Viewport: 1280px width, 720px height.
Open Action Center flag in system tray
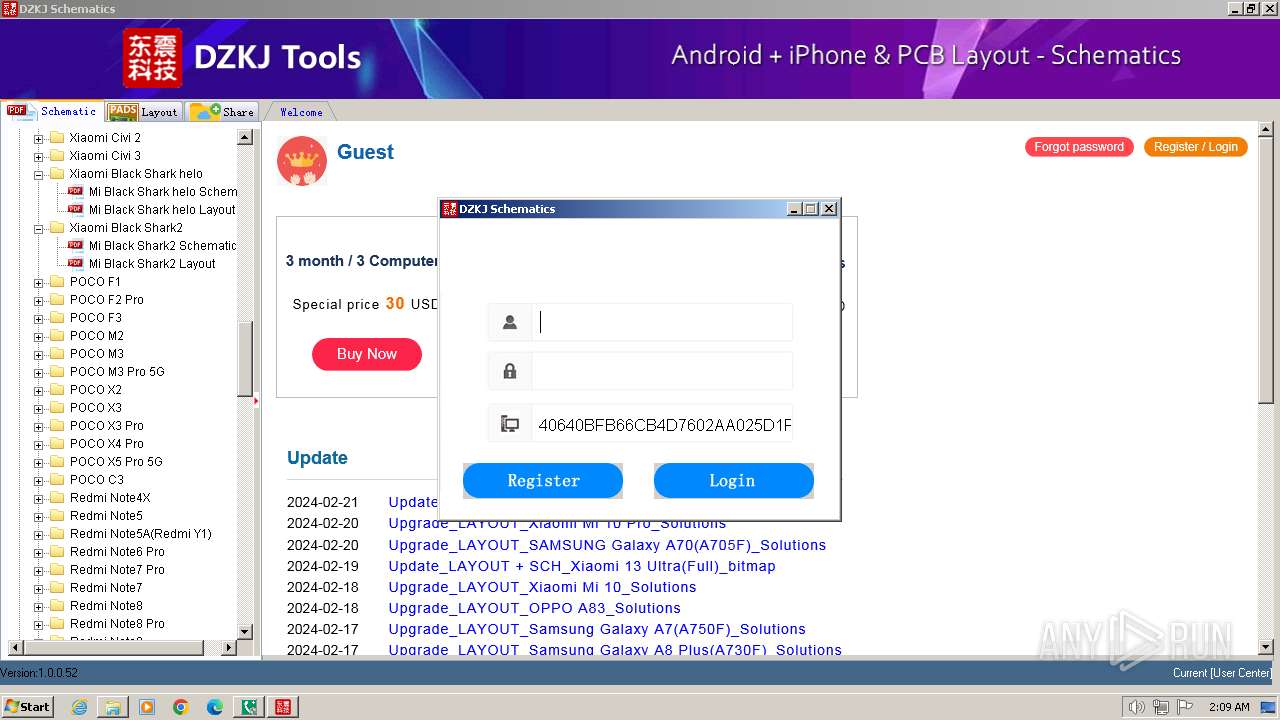pyautogui.click(x=1184, y=707)
